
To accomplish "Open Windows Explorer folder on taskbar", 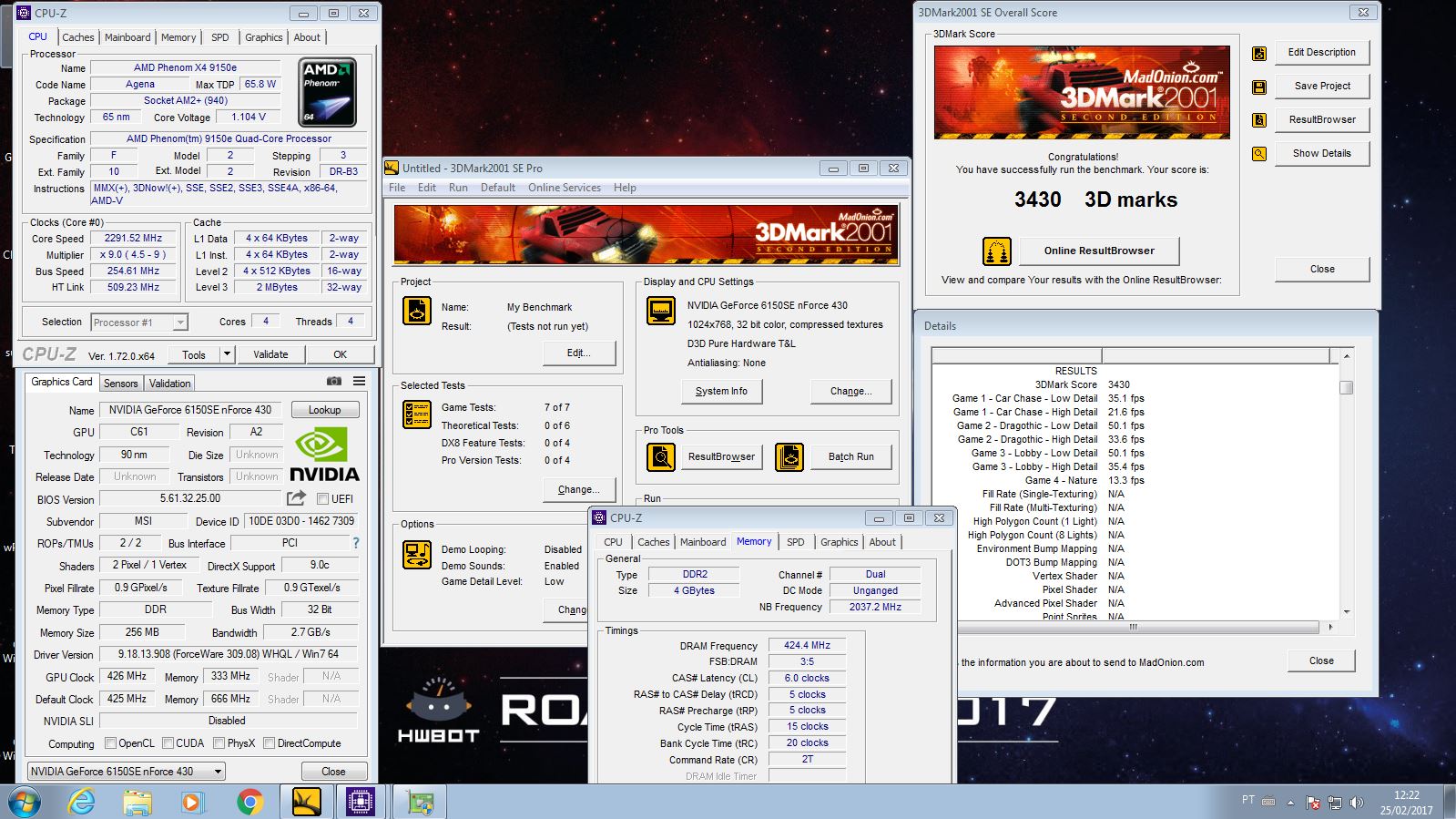I will 137,803.
